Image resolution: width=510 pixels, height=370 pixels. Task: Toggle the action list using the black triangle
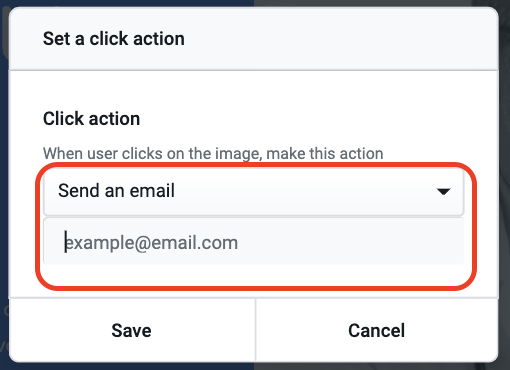[444, 192]
